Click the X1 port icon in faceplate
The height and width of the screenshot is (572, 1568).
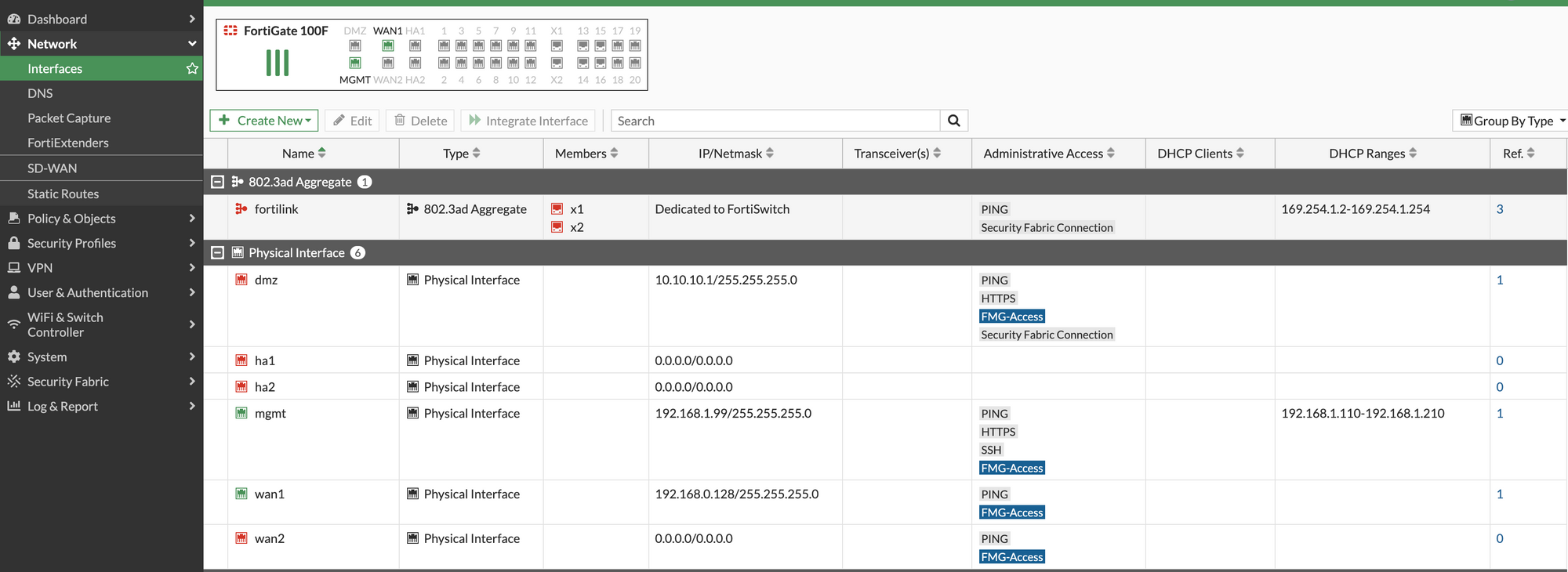coord(557,46)
